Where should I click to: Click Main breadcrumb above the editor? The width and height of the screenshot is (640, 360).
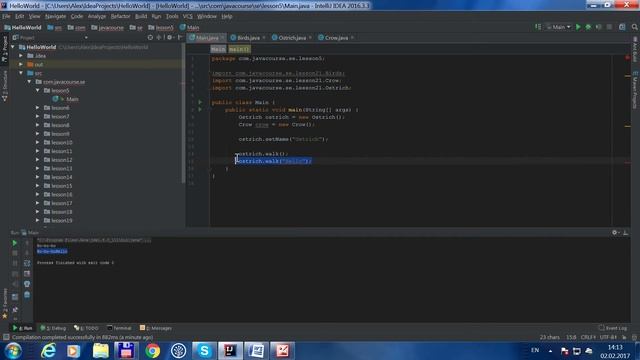pos(218,49)
